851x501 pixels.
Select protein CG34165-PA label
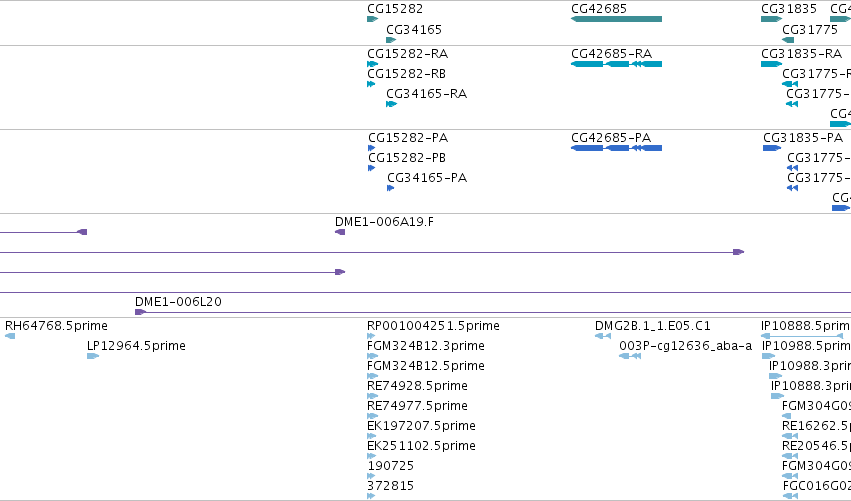point(427,178)
